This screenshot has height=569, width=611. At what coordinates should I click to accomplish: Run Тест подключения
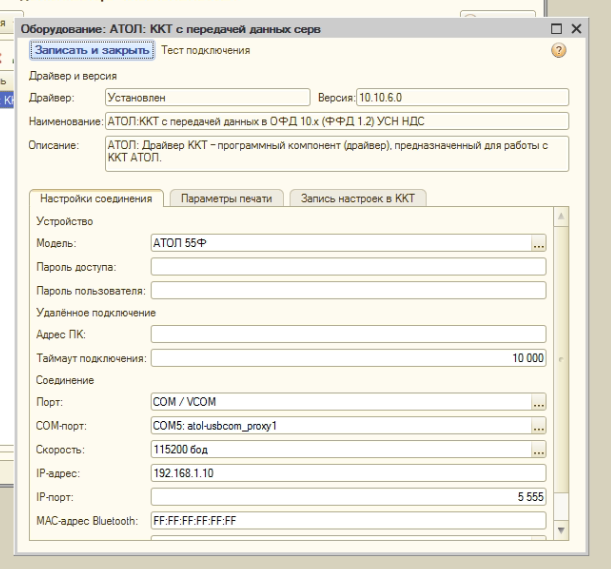[x=206, y=50]
